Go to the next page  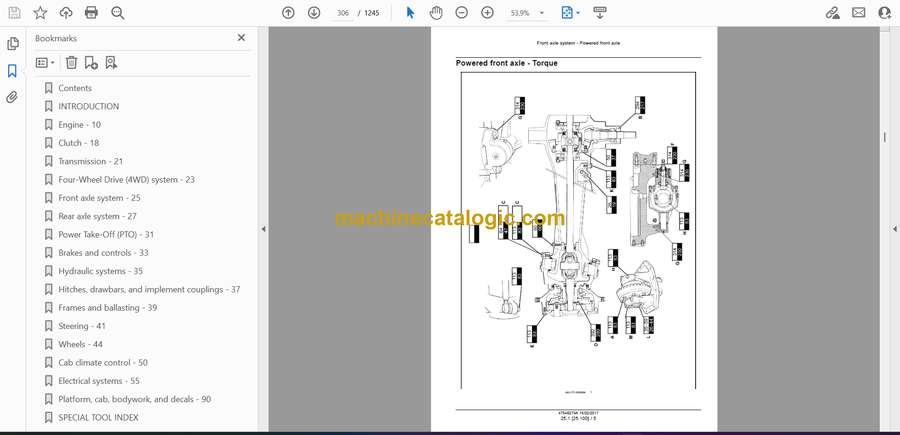click(313, 13)
